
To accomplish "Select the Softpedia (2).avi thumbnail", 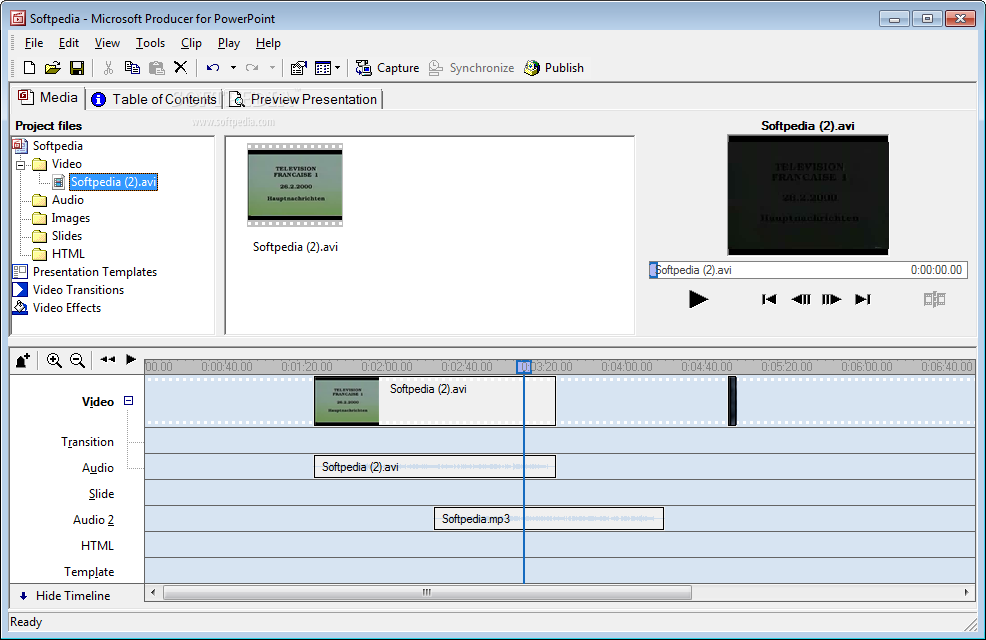I will (295, 185).
